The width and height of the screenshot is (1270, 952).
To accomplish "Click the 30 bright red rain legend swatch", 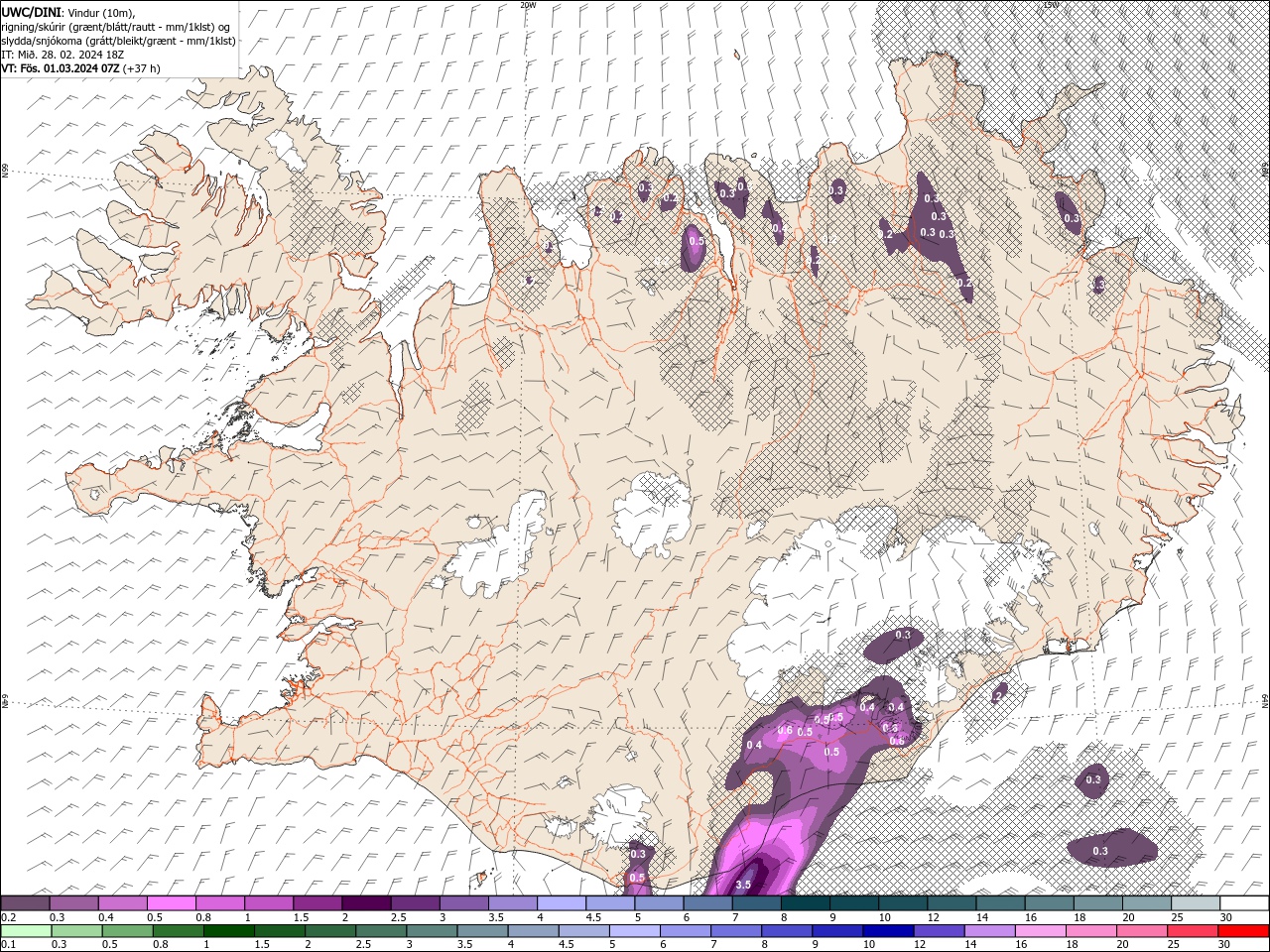I will coord(1243,931).
